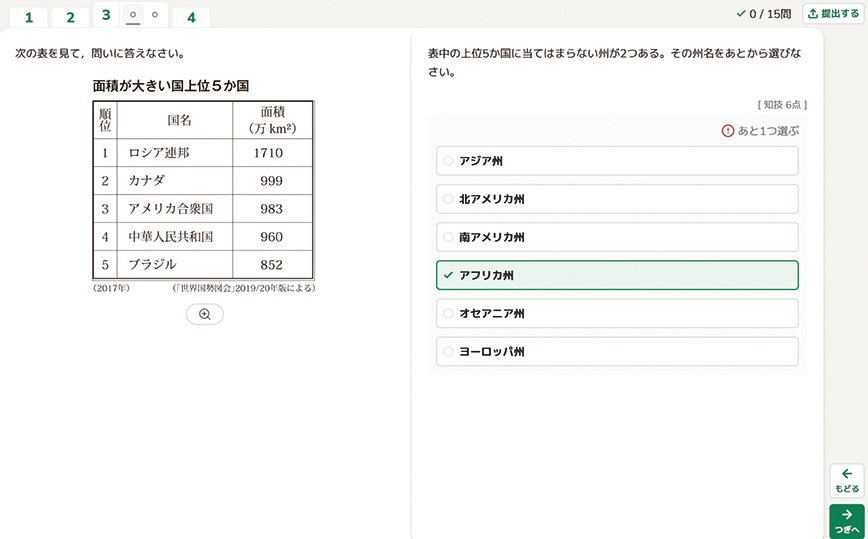Deselect the checked アフリカ州 option
868x539 pixels.
tap(617, 275)
